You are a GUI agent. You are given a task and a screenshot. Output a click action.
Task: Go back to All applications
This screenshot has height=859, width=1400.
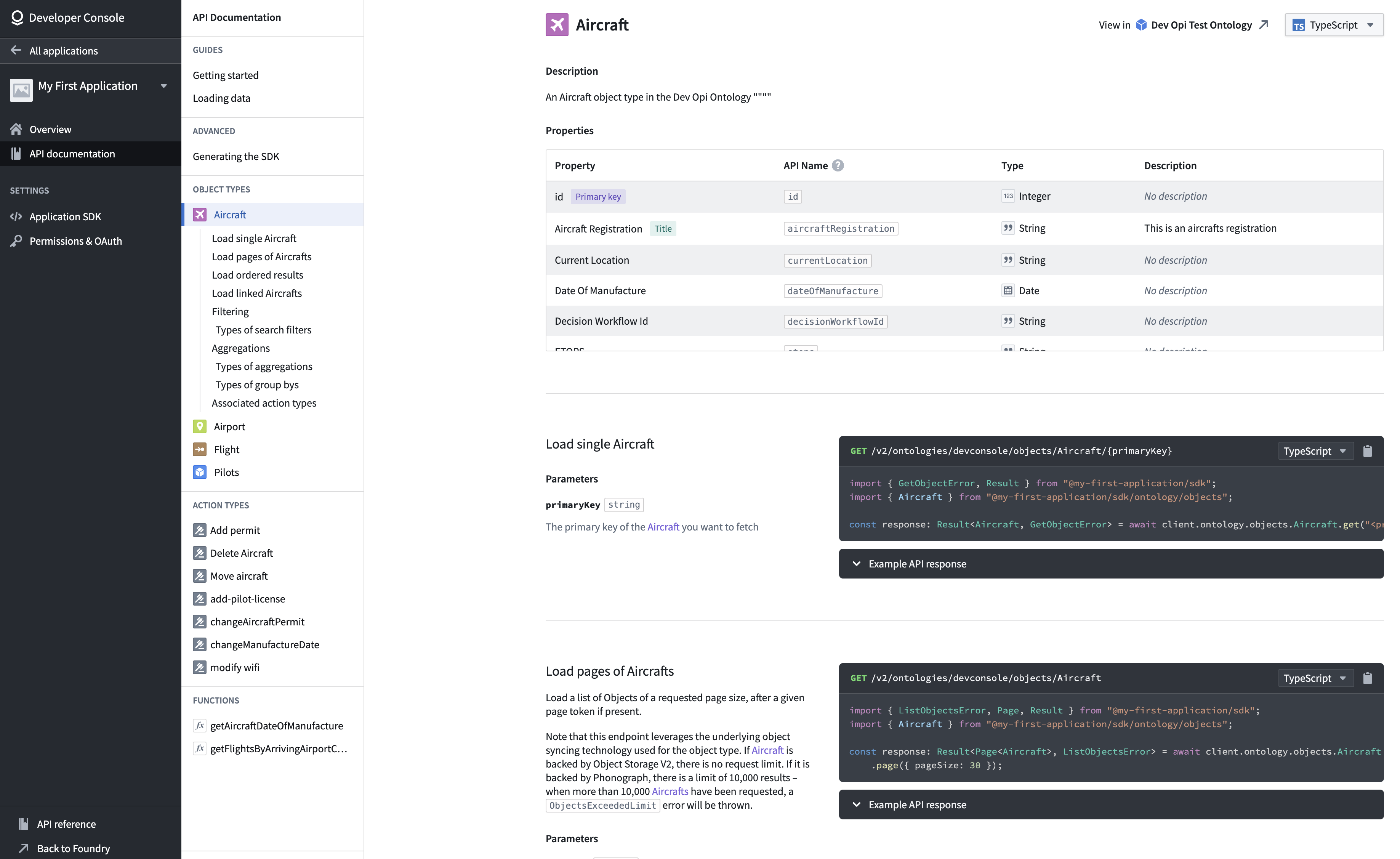coord(63,51)
